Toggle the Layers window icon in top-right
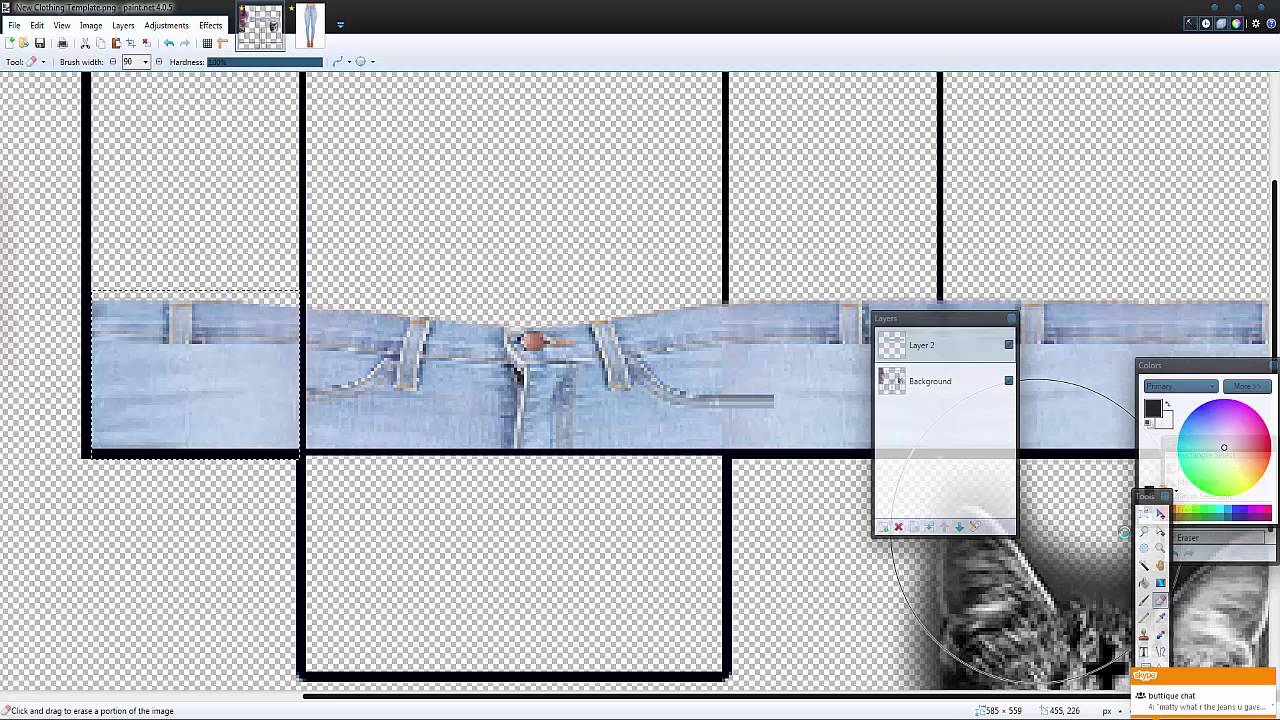 point(1221,24)
